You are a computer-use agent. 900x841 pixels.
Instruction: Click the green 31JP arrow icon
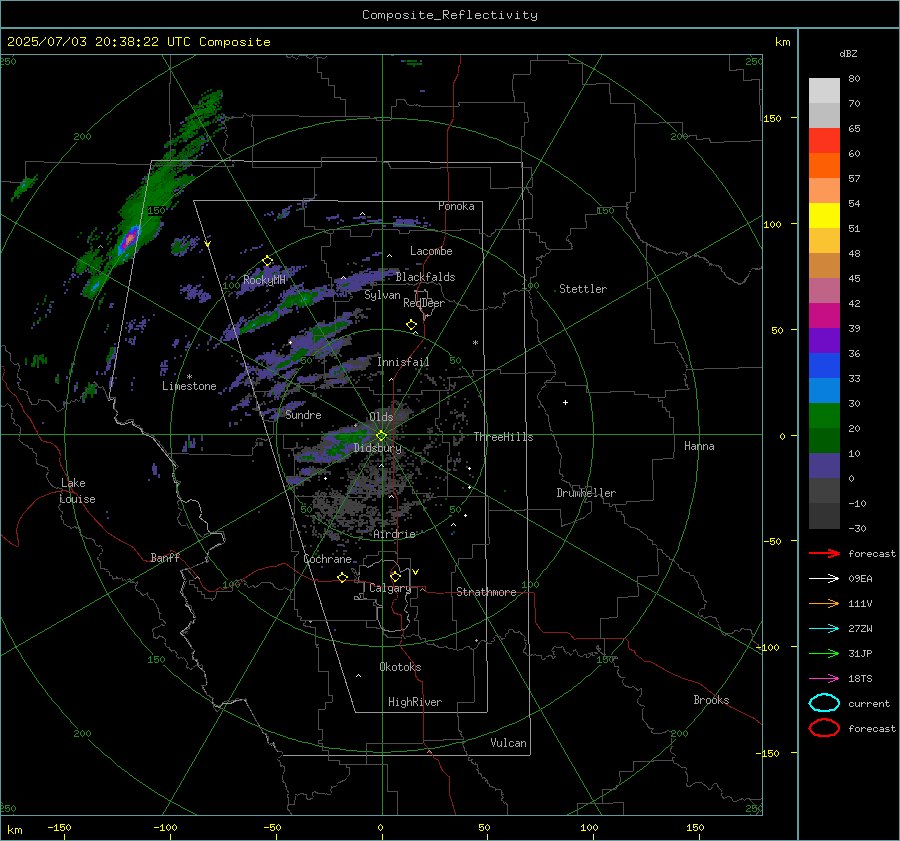(x=824, y=653)
